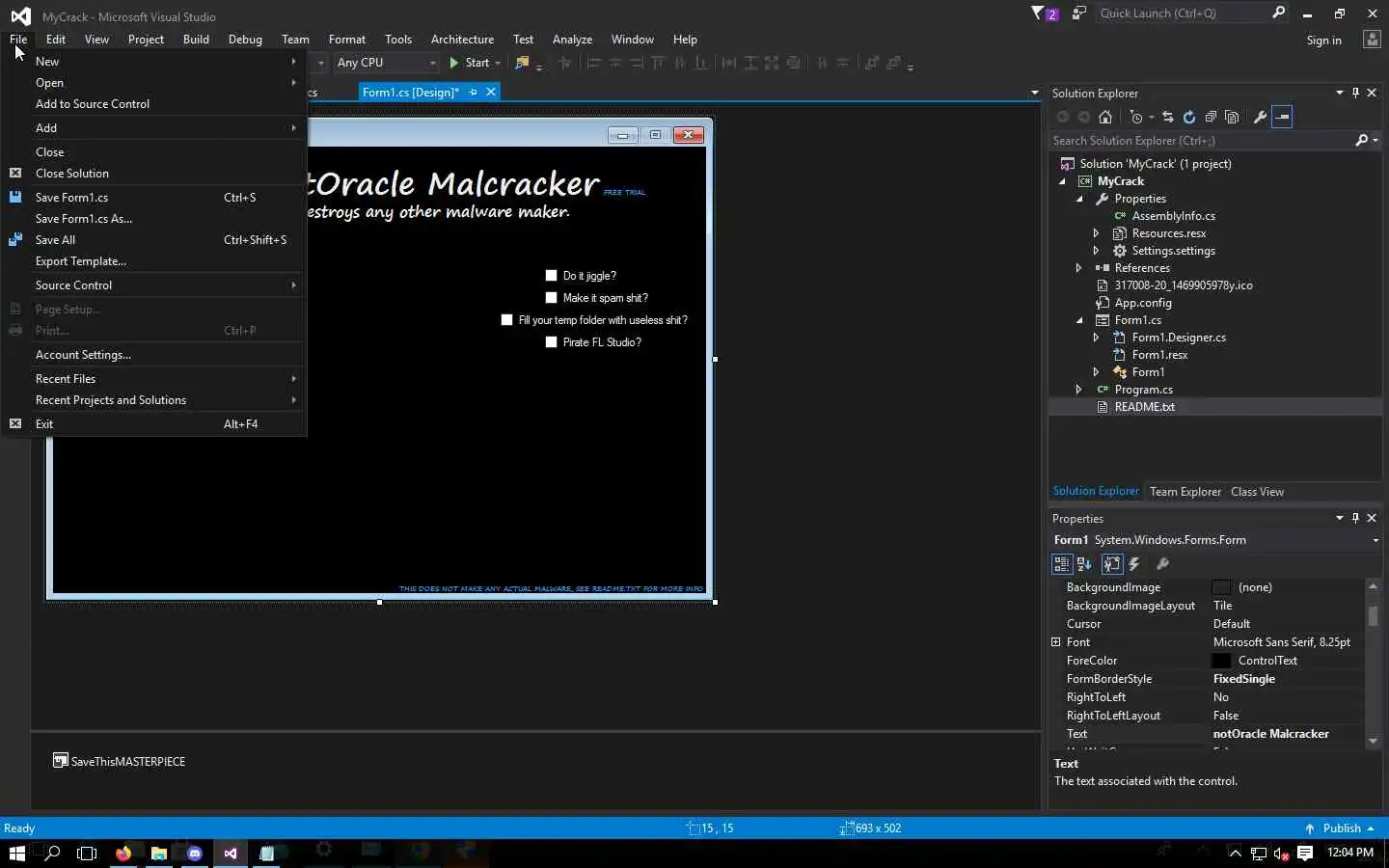Click Collapse All icon in Solution Explorer
The width and height of the screenshot is (1389, 868).
tap(1211, 117)
